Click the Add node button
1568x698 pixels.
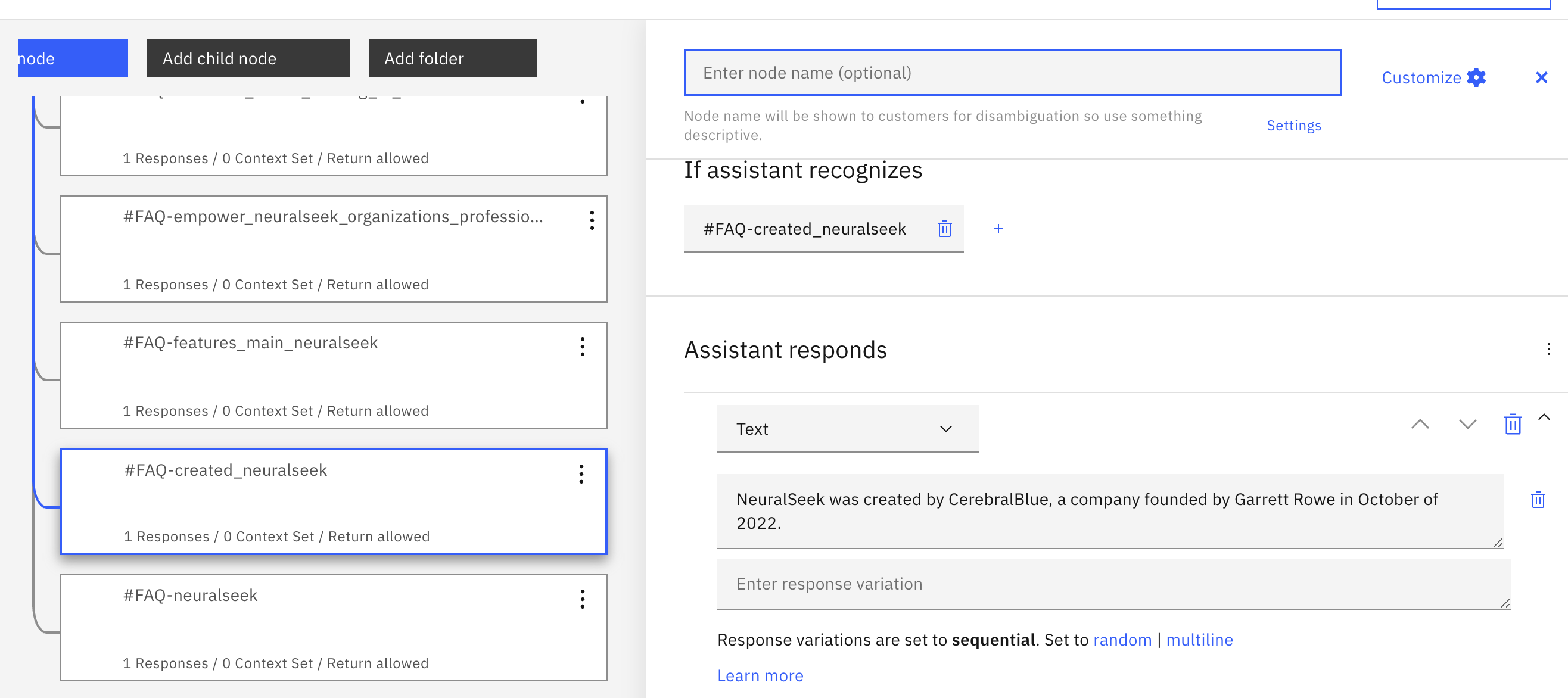(x=73, y=58)
